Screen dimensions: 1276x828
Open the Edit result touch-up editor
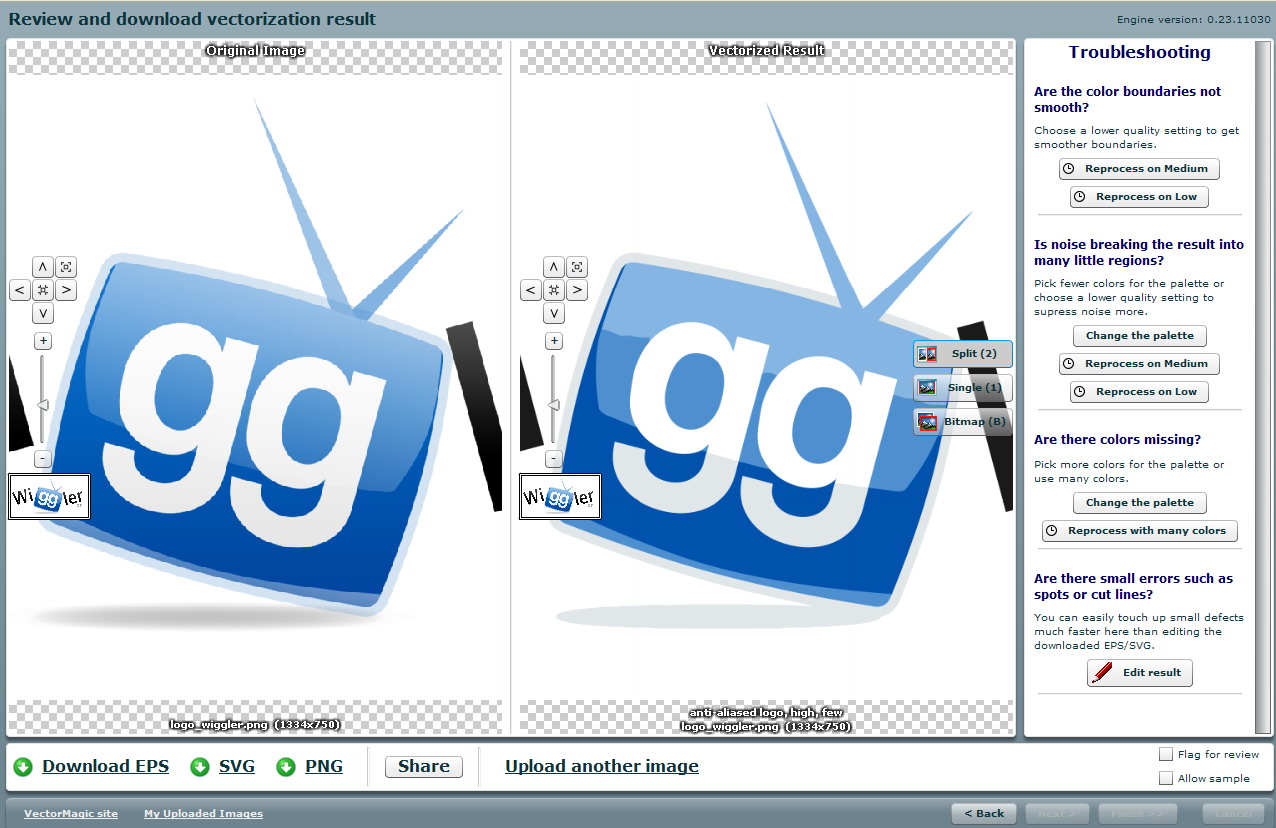tap(1140, 673)
